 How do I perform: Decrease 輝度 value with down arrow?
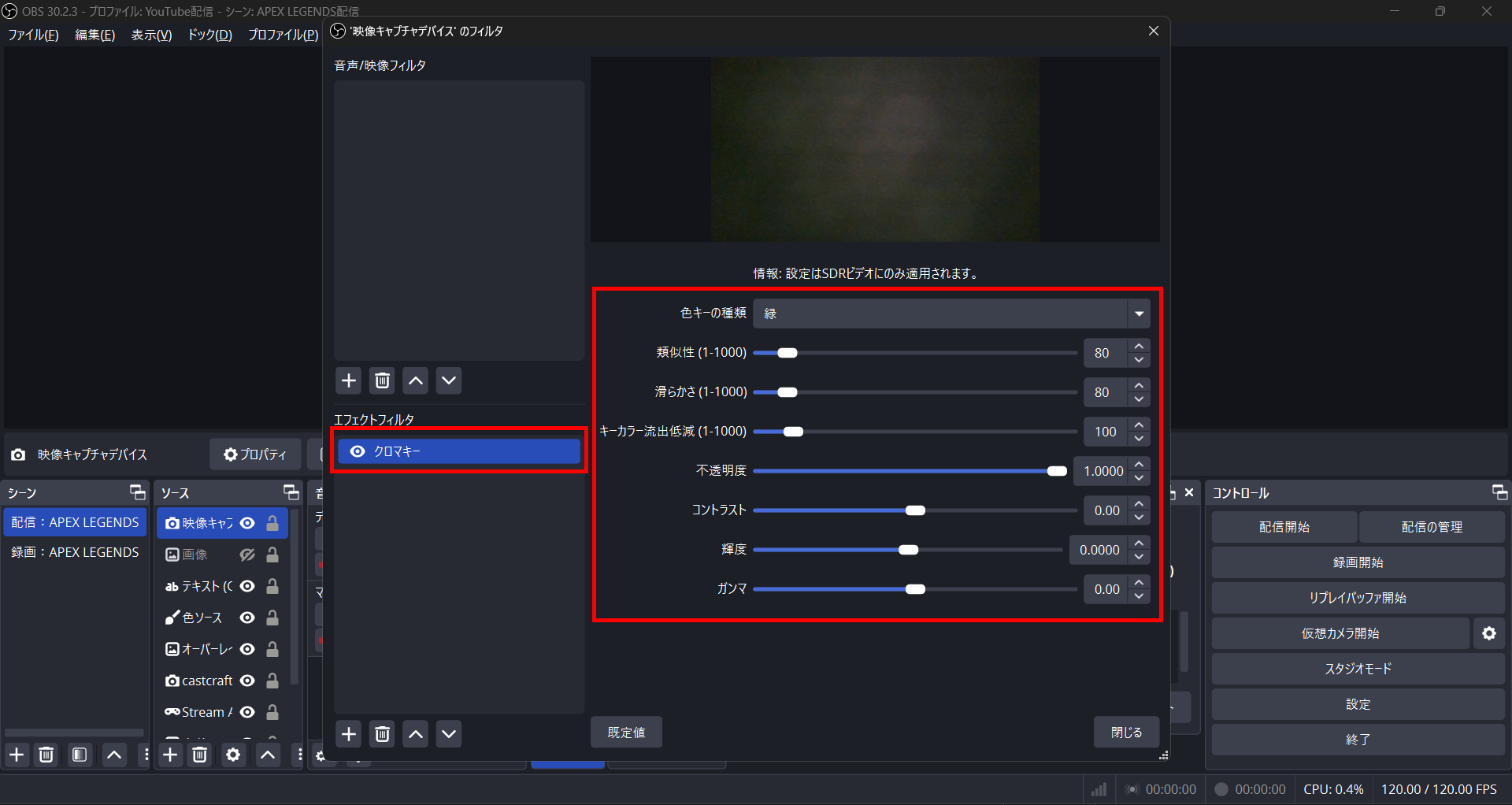point(1139,557)
